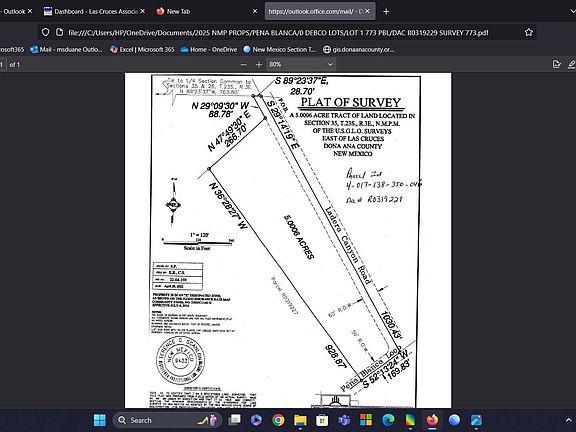Expand the list all tabs chevron
This screenshot has height=432, width=576.
(x=572, y=11)
